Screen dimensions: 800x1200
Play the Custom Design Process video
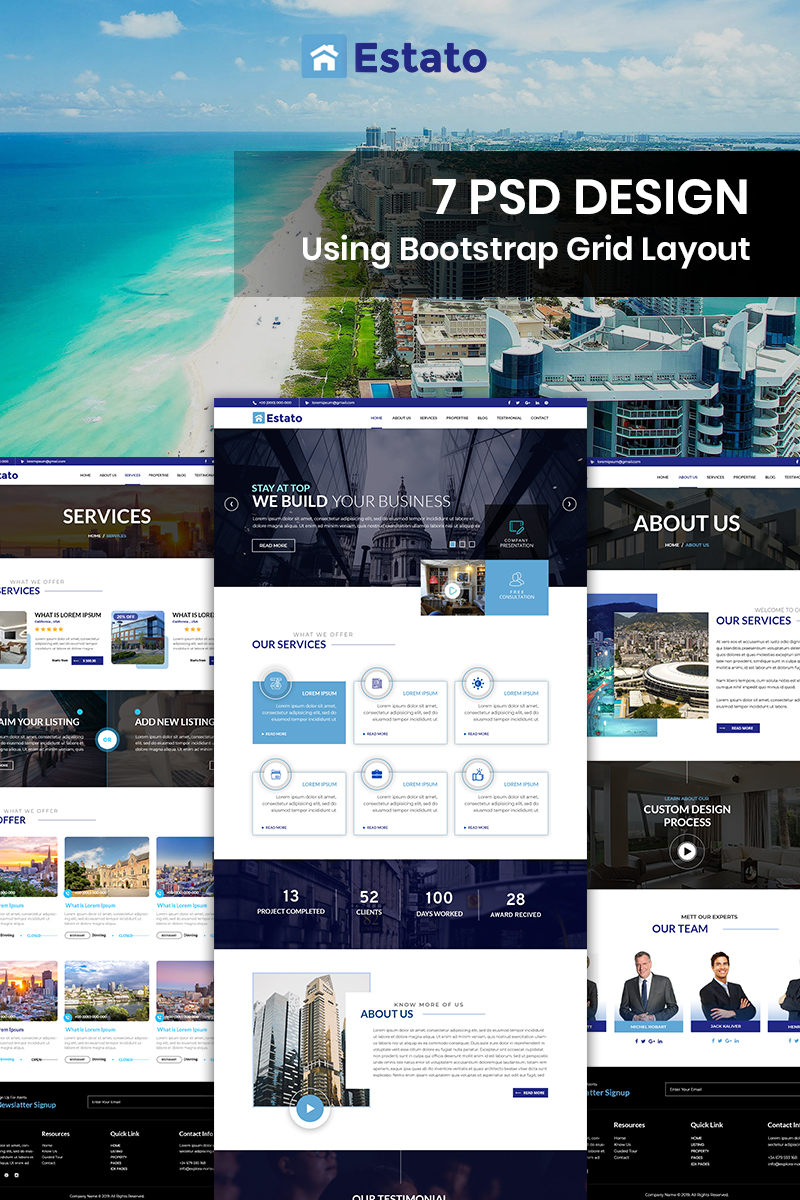(686, 851)
